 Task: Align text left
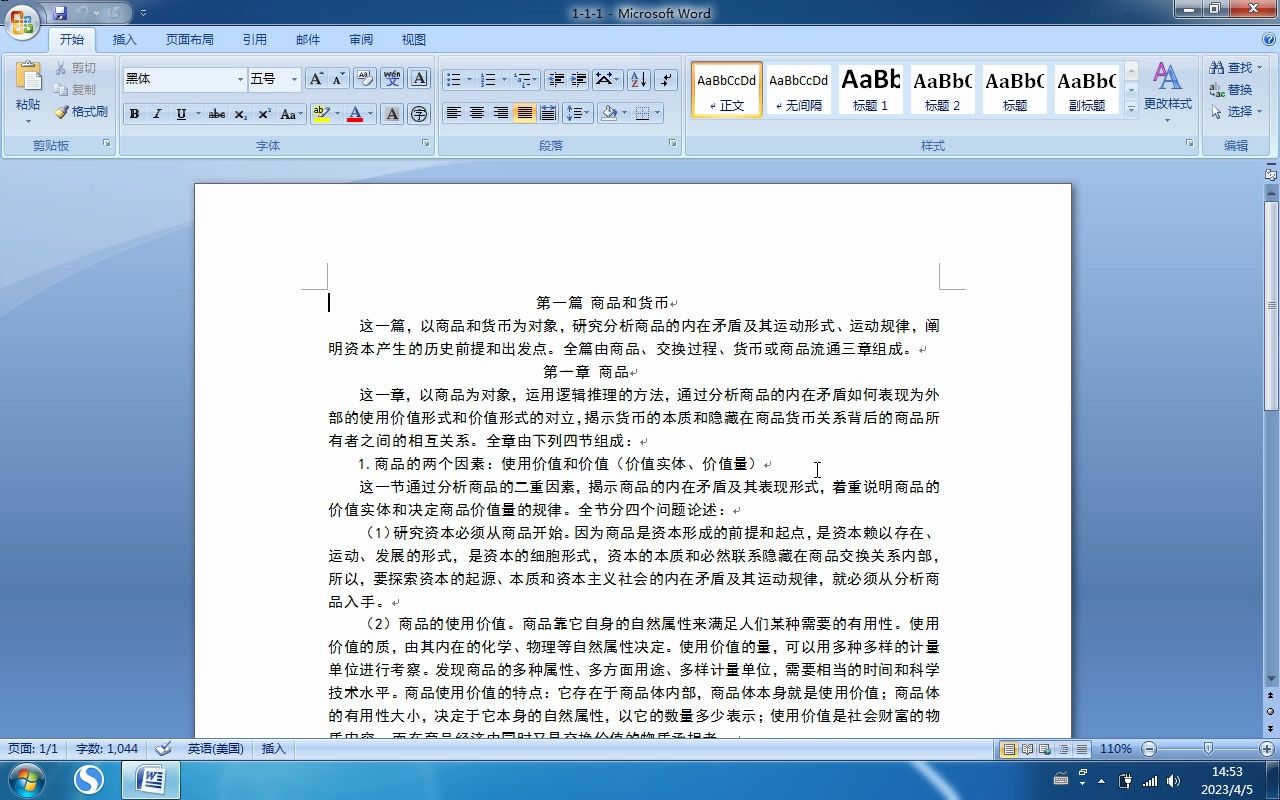(x=454, y=113)
